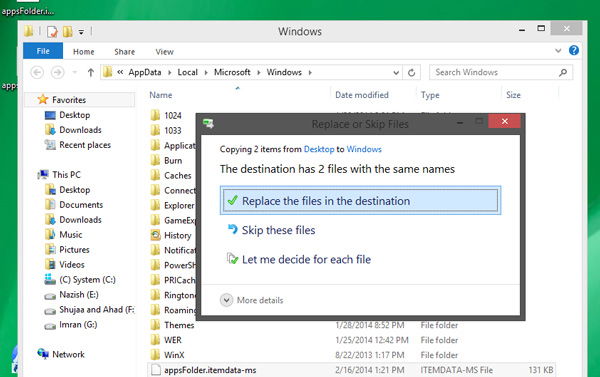Open the File ribbon tab
Image resolution: width=600 pixels, height=377 pixels.
pos(43,51)
